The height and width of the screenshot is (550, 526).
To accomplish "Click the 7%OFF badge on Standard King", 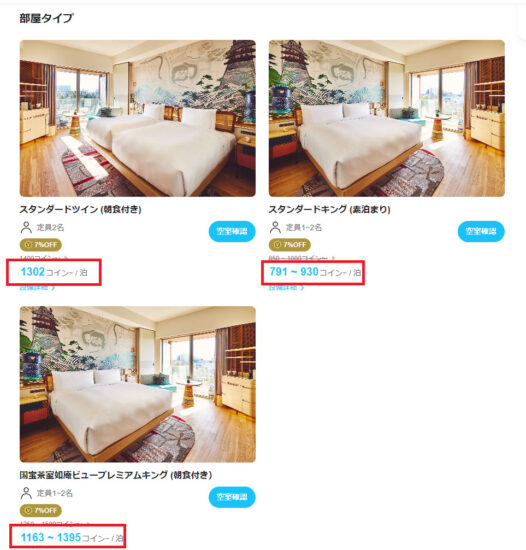I will (x=290, y=244).
